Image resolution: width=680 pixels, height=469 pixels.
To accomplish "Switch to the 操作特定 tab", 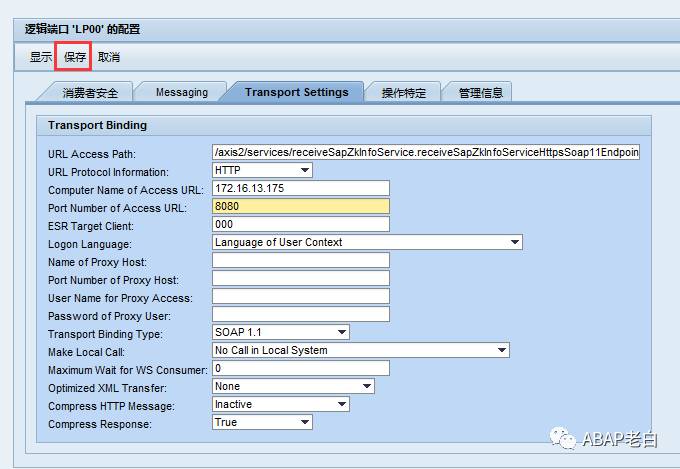I will 403,92.
